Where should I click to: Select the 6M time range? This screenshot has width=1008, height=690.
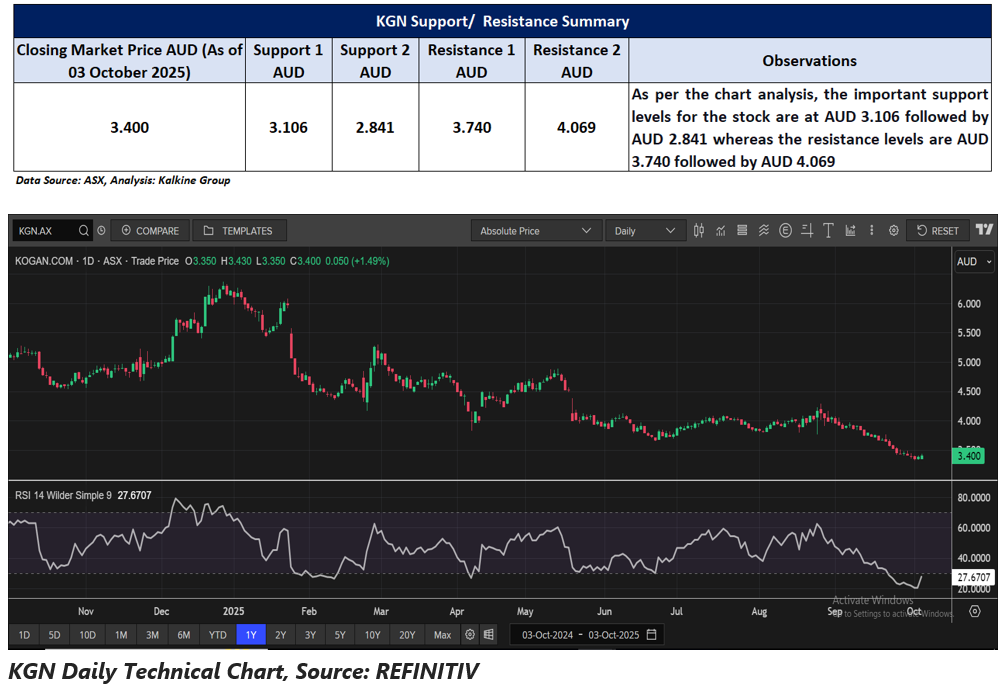(184, 635)
